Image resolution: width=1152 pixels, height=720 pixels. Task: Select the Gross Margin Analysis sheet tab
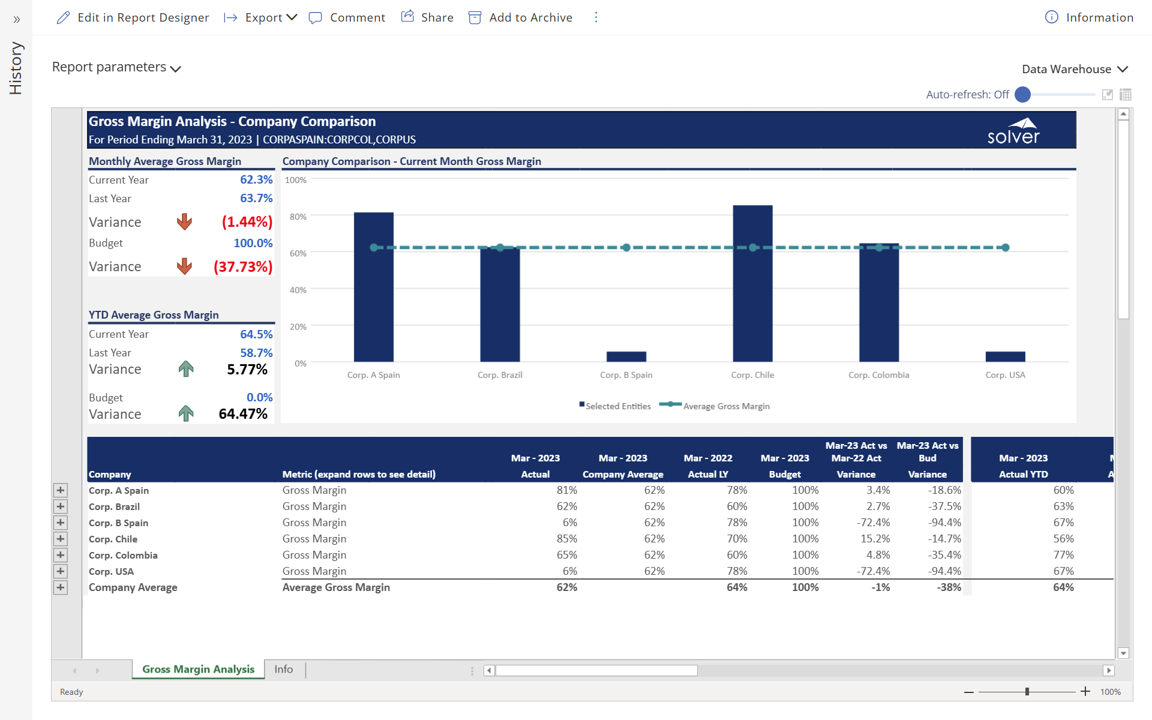tap(198, 670)
